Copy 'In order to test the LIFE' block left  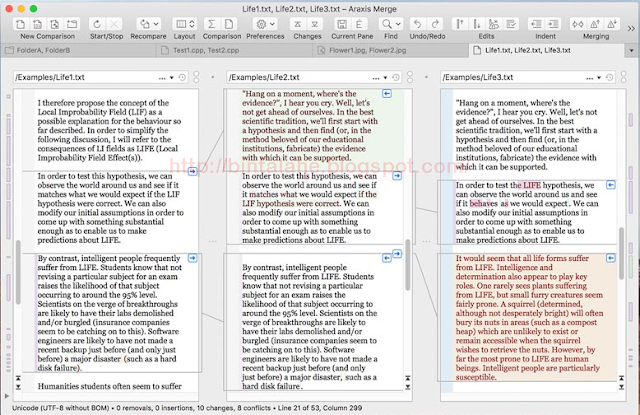(611, 185)
